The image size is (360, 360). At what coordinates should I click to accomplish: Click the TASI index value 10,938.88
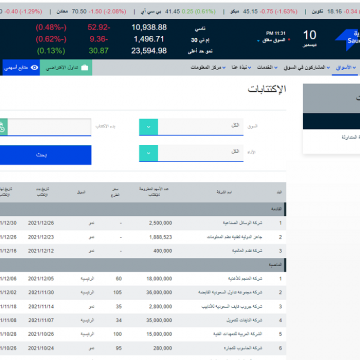(x=149, y=28)
